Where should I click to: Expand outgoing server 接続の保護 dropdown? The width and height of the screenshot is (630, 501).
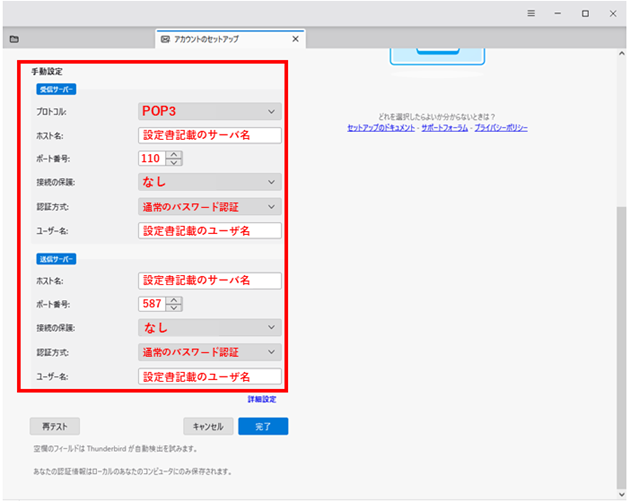pyautogui.click(x=209, y=327)
